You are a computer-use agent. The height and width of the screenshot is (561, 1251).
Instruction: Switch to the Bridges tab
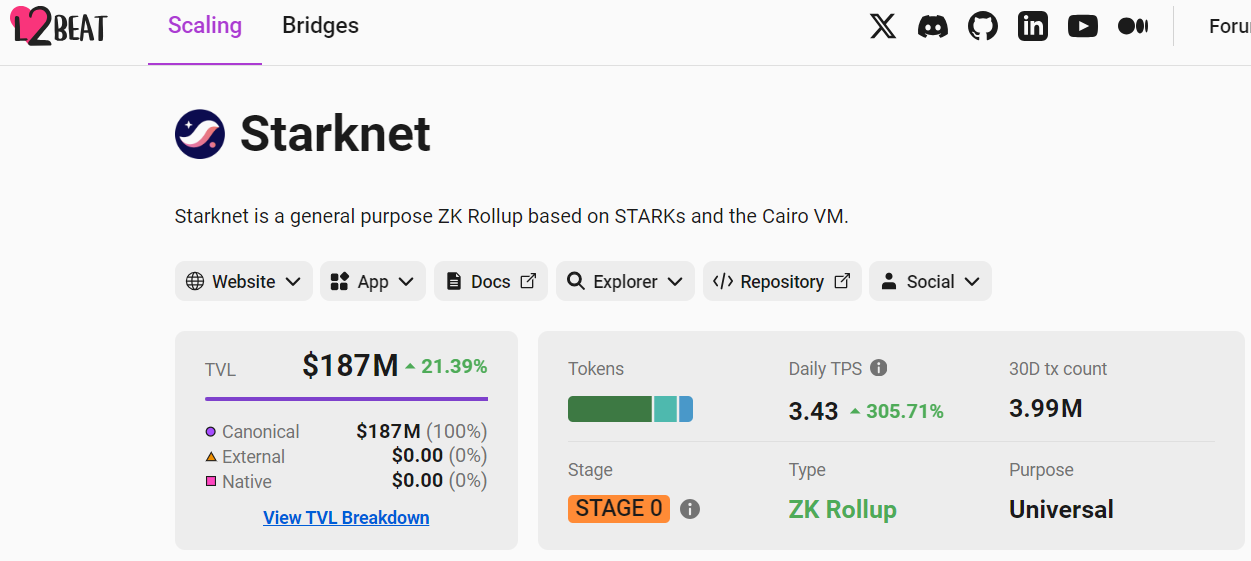tap(320, 26)
